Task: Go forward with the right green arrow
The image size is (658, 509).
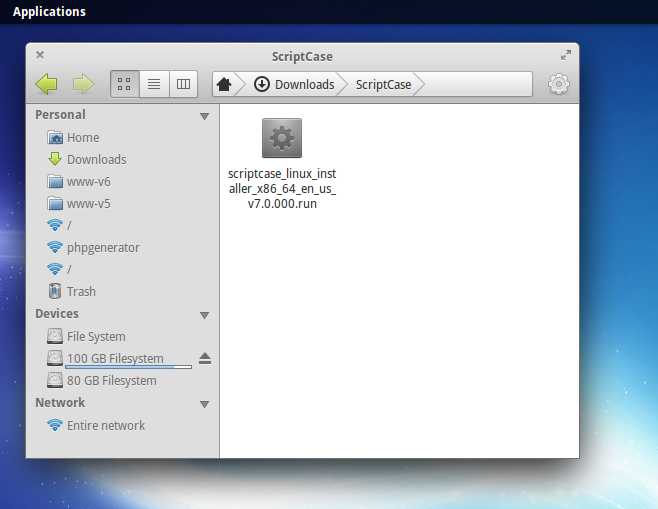Action: click(84, 84)
